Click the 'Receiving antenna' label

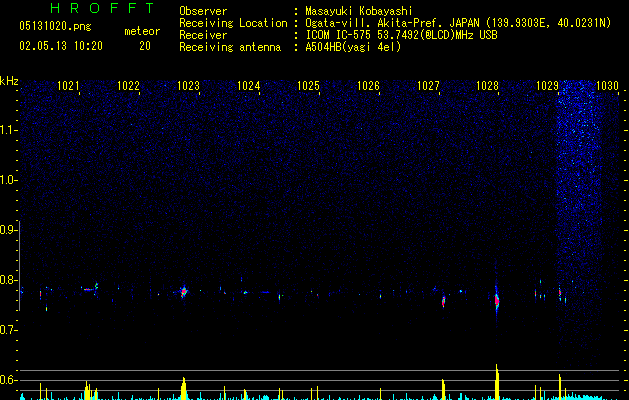(230, 47)
